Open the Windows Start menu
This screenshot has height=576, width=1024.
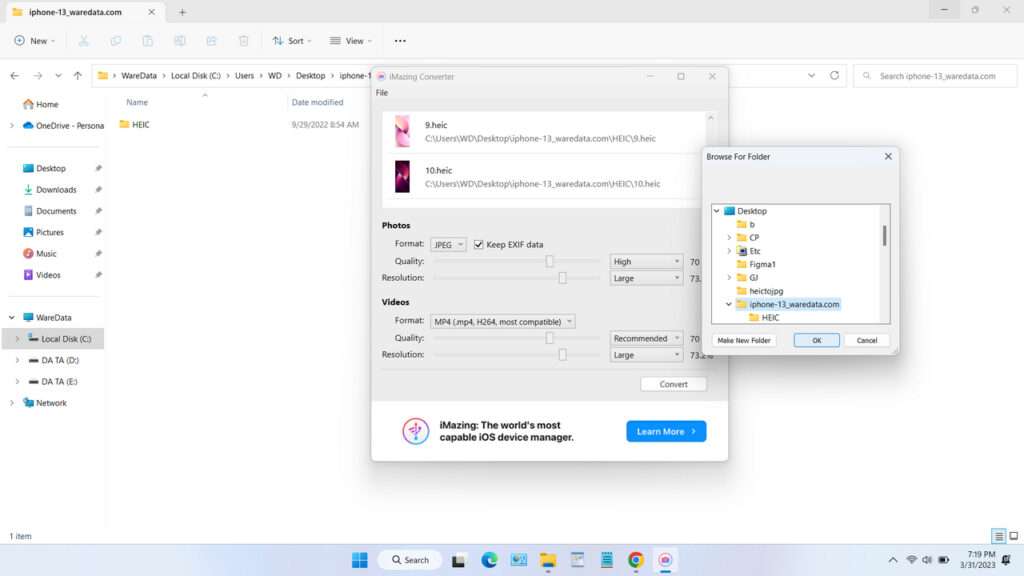pyautogui.click(x=359, y=560)
